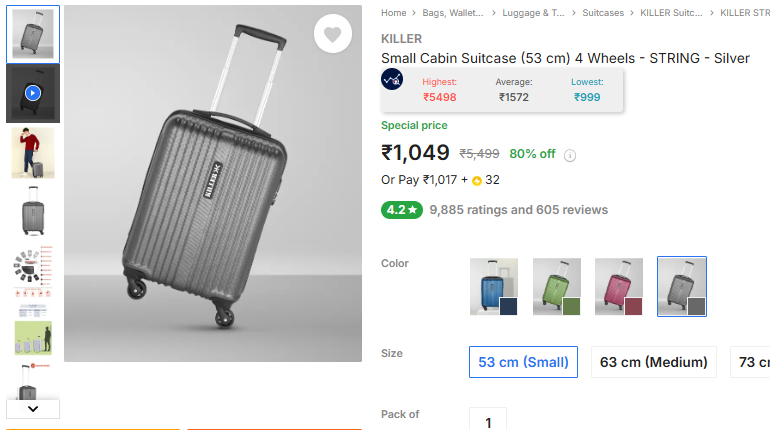The width and height of the screenshot is (770, 430).
Task: Expand more thumbnails with down chevron
Action: point(33,409)
